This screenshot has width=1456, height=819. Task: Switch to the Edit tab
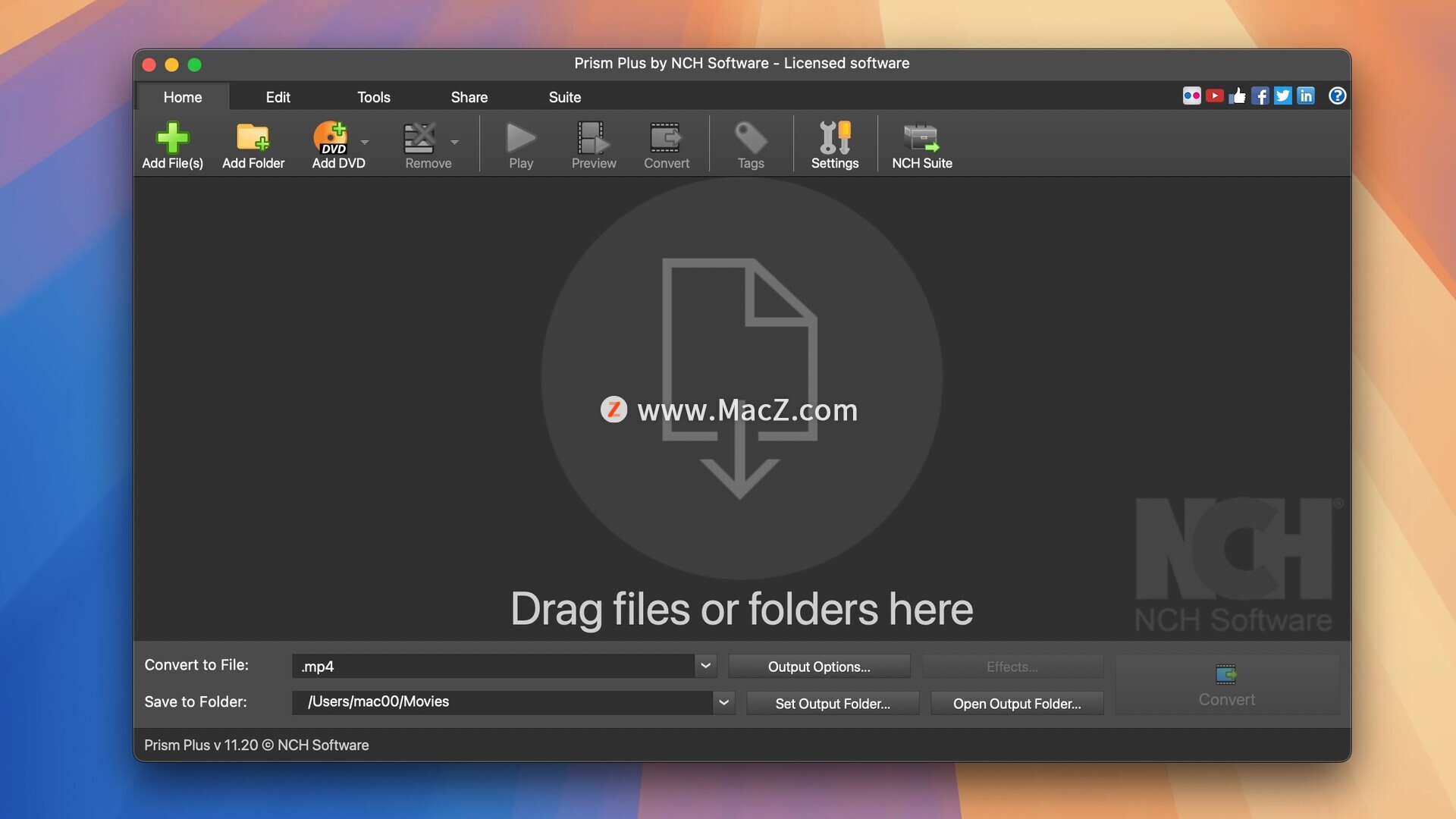[x=278, y=97]
